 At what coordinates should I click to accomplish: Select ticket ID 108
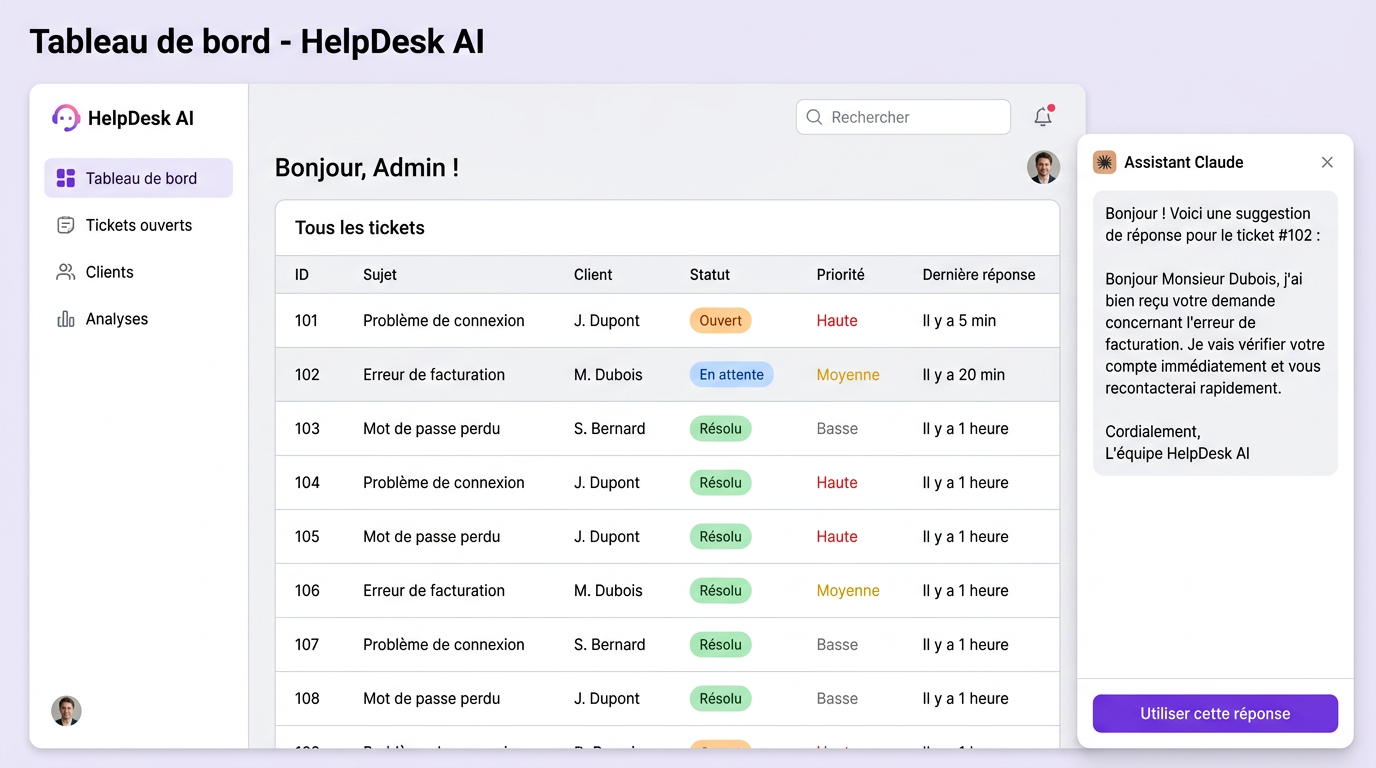point(307,699)
